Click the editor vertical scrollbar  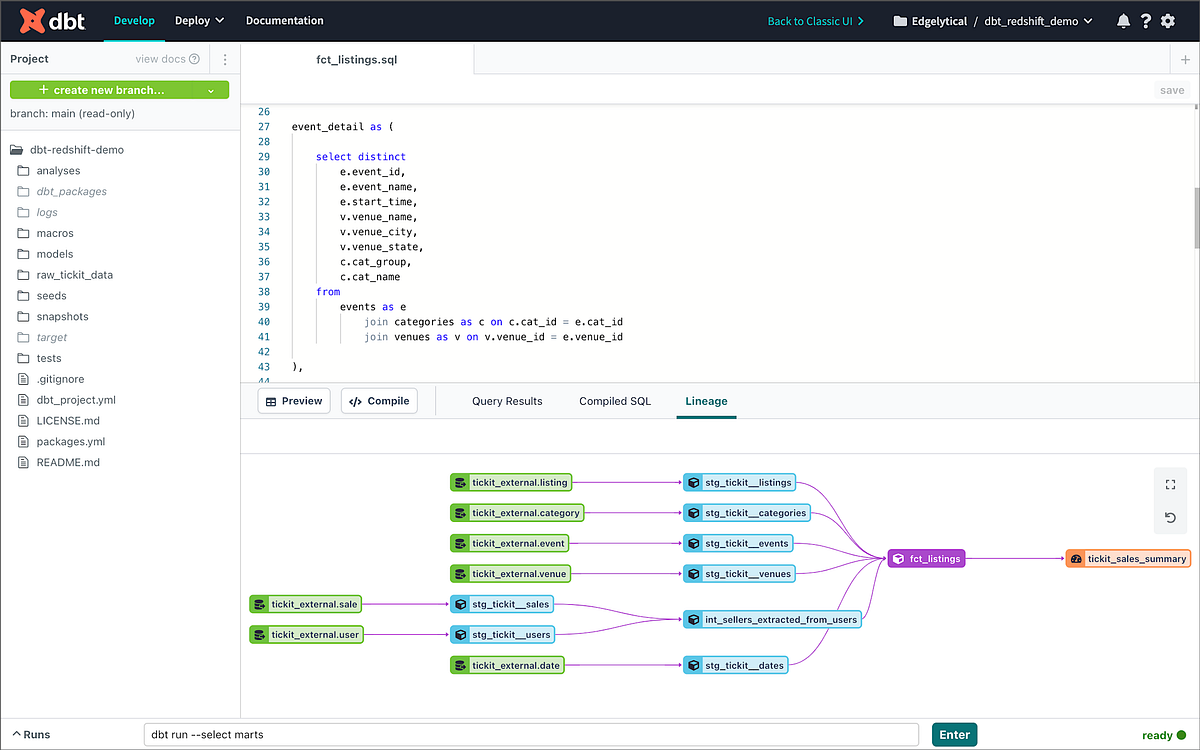(x=1195, y=218)
